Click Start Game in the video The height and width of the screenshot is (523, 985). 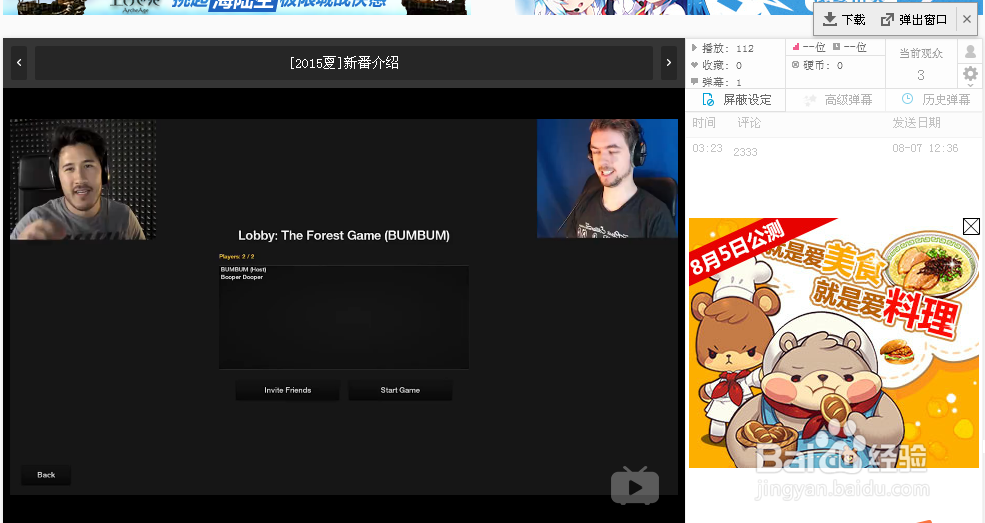(x=400, y=390)
